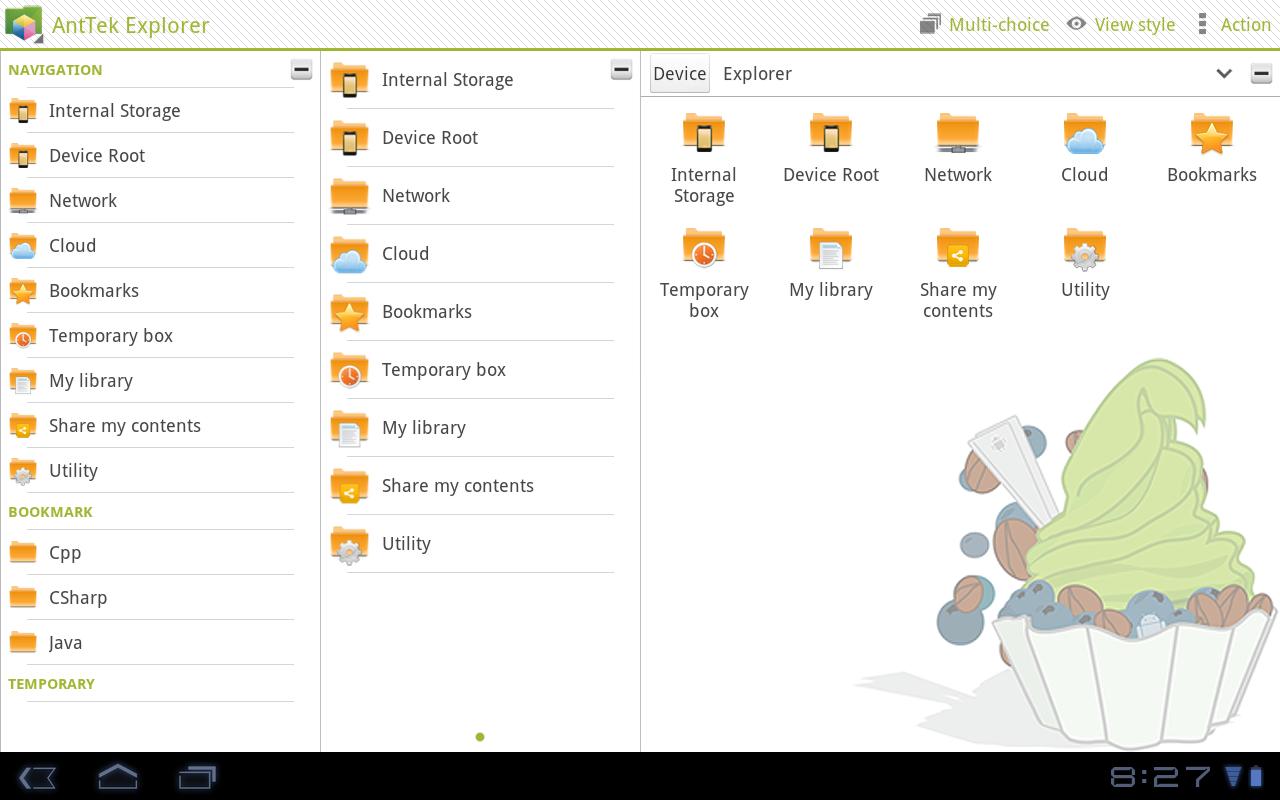Click the NAVIGATION section header
The image size is (1280, 800).
pos(55,70)
